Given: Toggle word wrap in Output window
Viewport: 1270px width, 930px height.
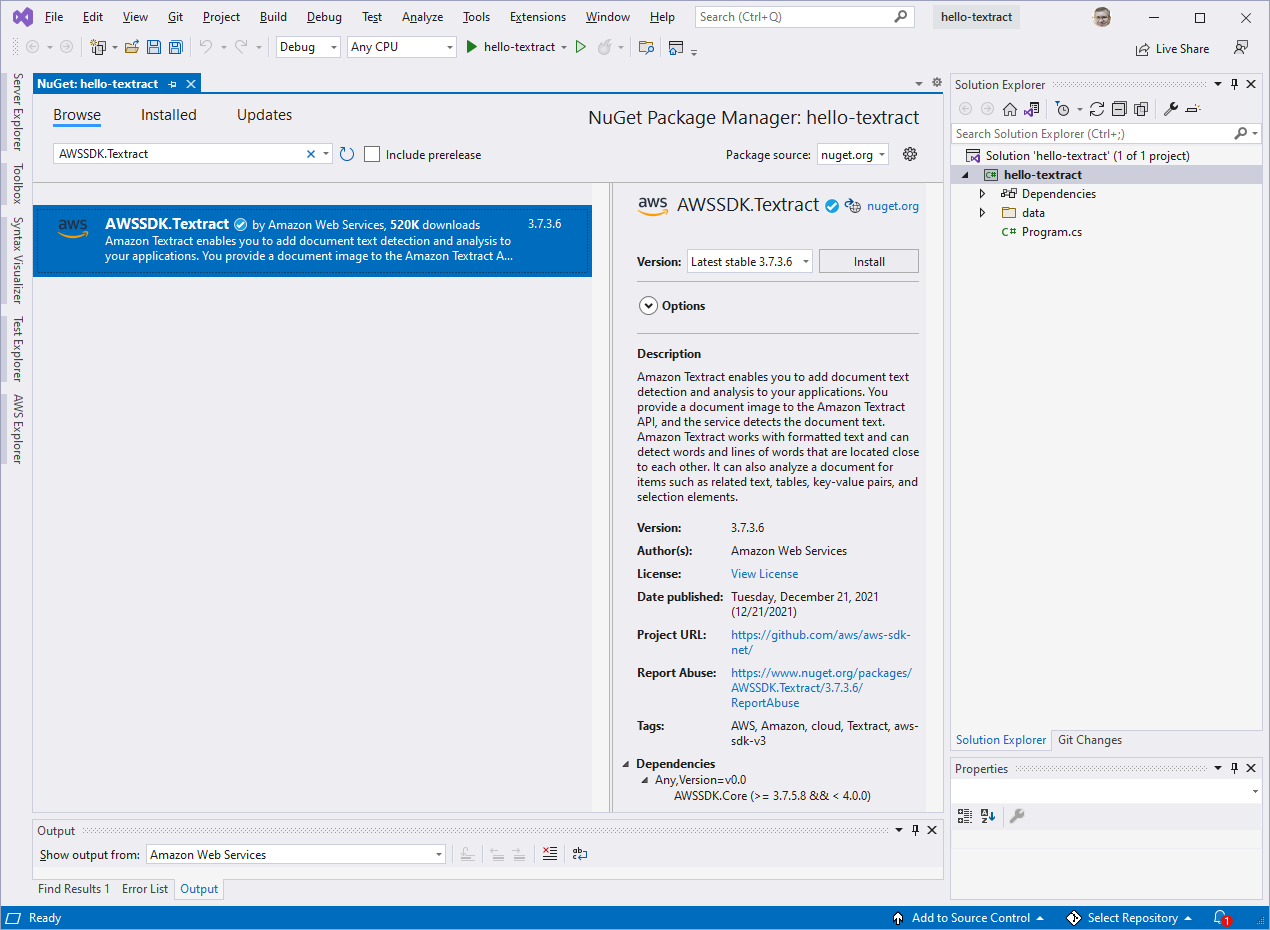Looking at the screenshot, I should click(x=580, y=854).
